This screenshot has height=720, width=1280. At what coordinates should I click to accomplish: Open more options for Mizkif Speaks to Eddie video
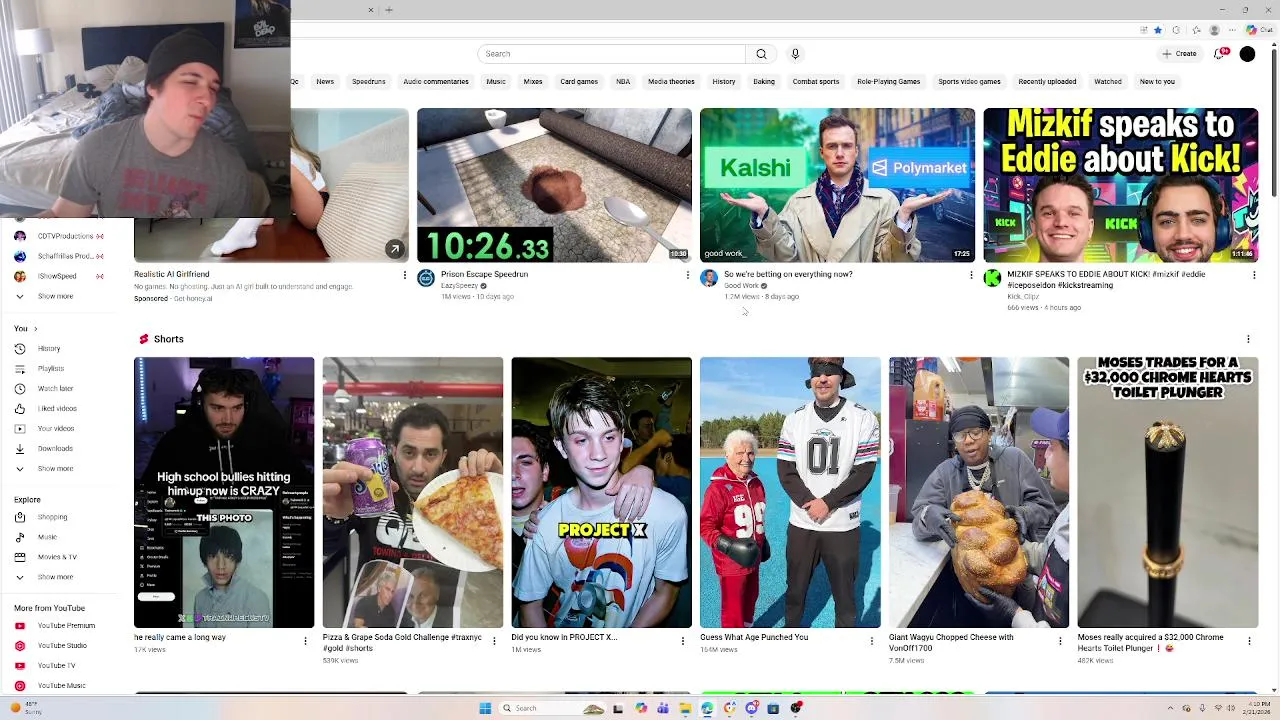point(1254,275)
